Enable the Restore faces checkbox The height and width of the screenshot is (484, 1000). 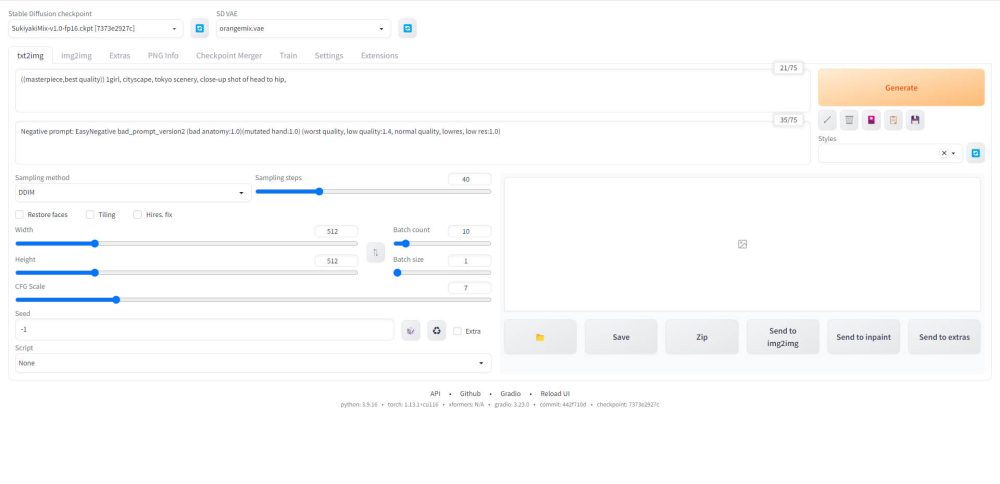tap(20, 214)
